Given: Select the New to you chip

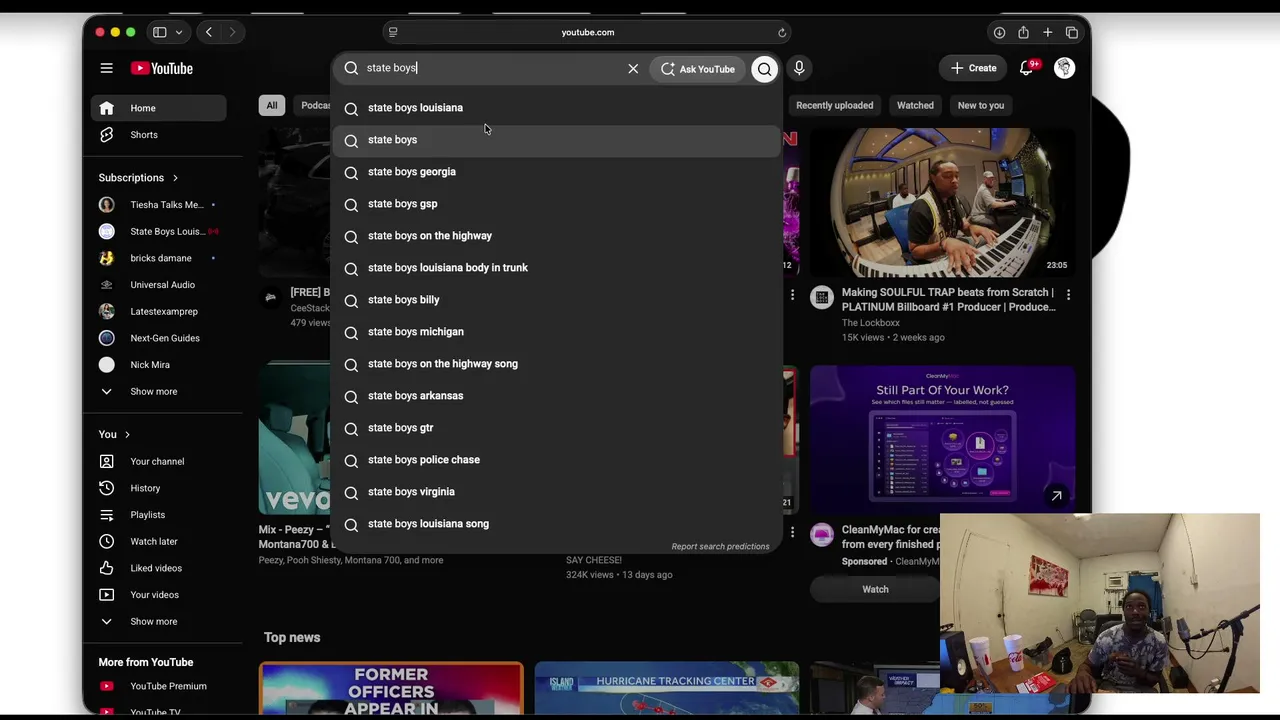Looking at the screenshot, I should [x=981, y=105].
